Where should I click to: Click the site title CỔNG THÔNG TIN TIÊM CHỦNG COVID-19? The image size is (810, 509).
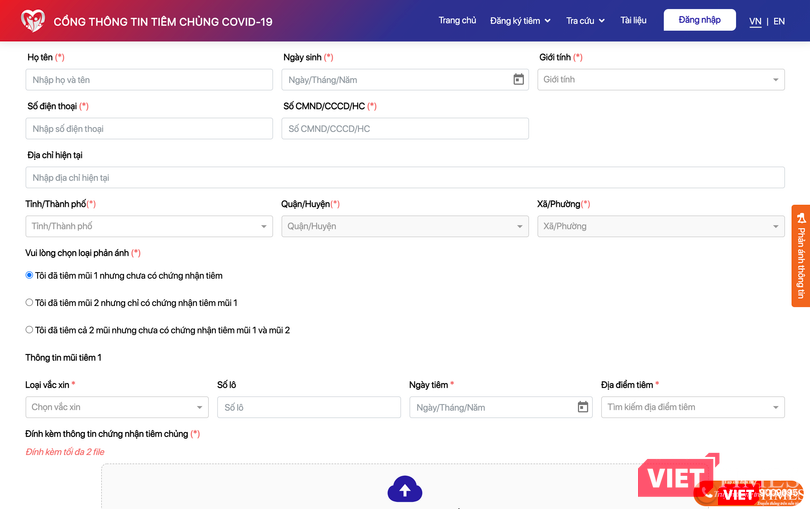click(163, 22)
